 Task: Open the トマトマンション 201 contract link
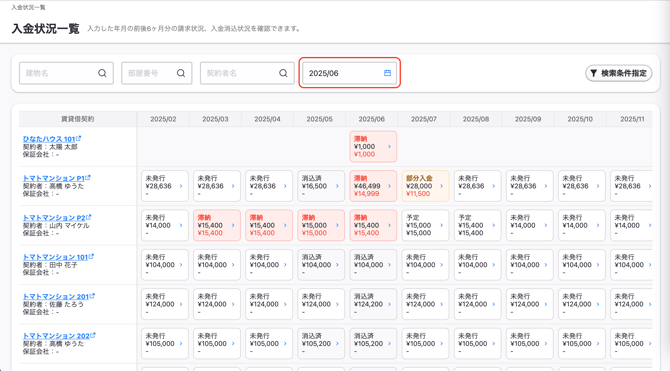tap(56, 296)
